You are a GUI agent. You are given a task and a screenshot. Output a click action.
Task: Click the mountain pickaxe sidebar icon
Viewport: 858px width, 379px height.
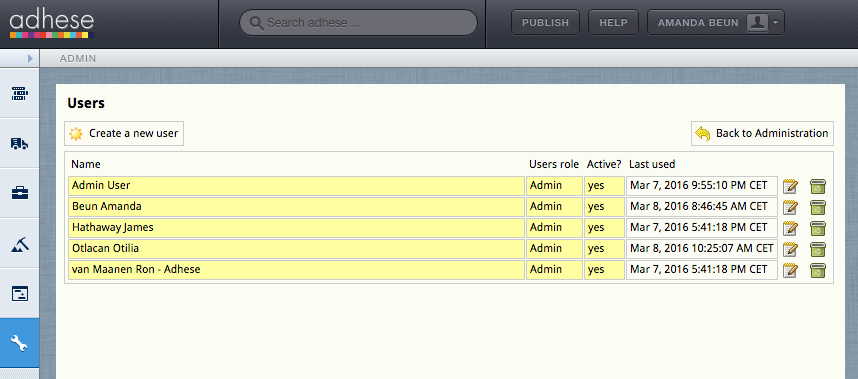point(19,243)
